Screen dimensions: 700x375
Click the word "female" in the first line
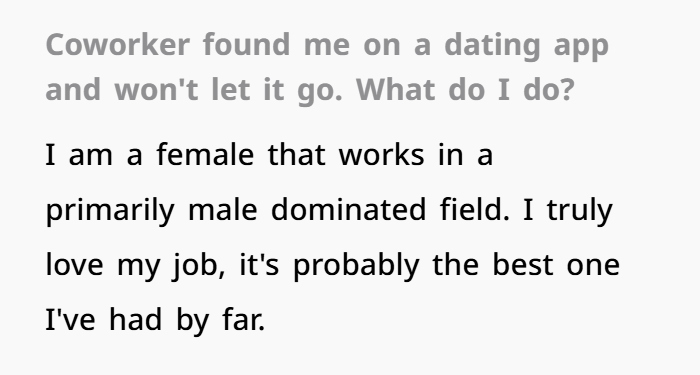[205, 155]
